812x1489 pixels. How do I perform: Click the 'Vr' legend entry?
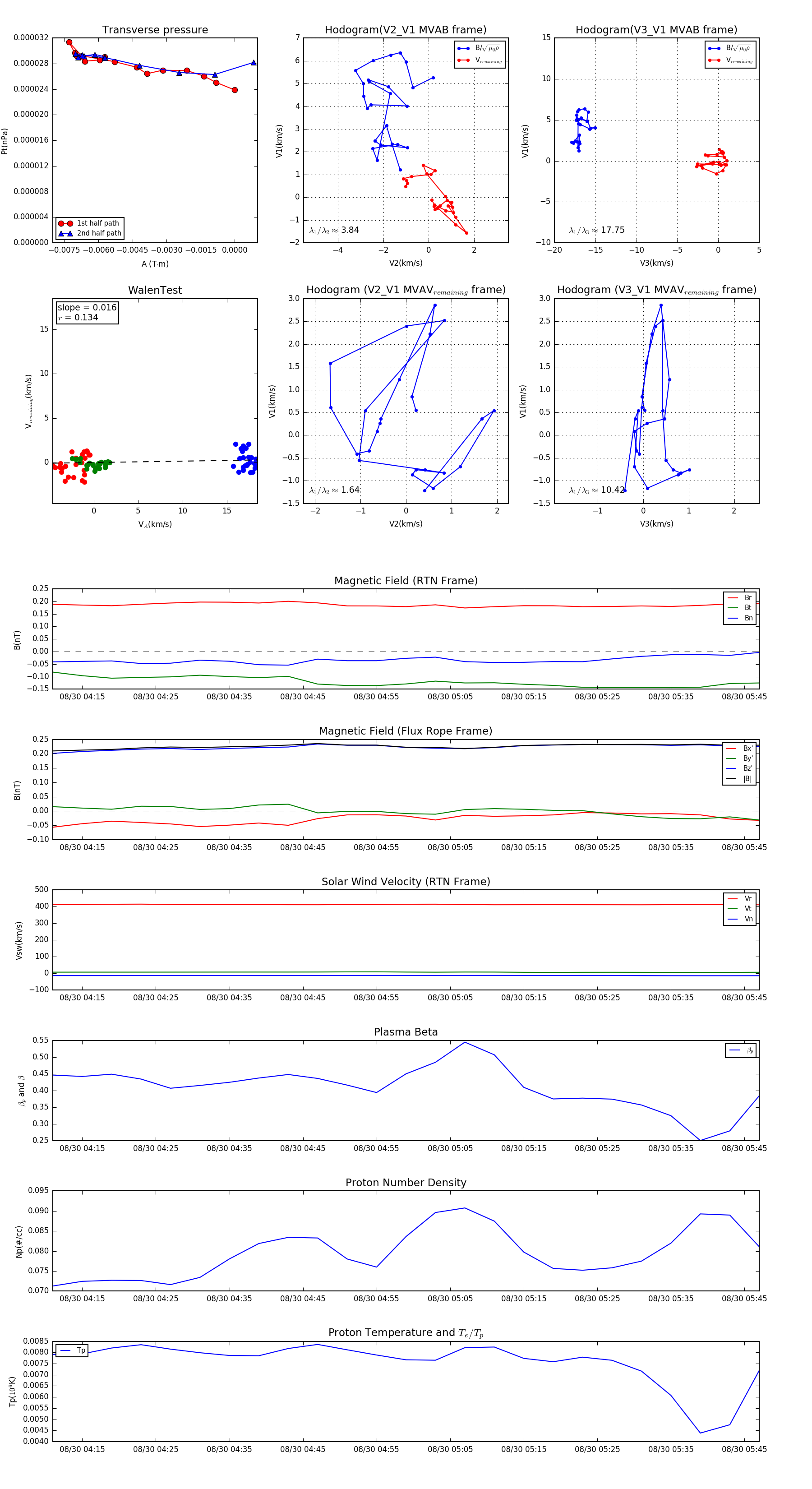click(x=740, y=899)
